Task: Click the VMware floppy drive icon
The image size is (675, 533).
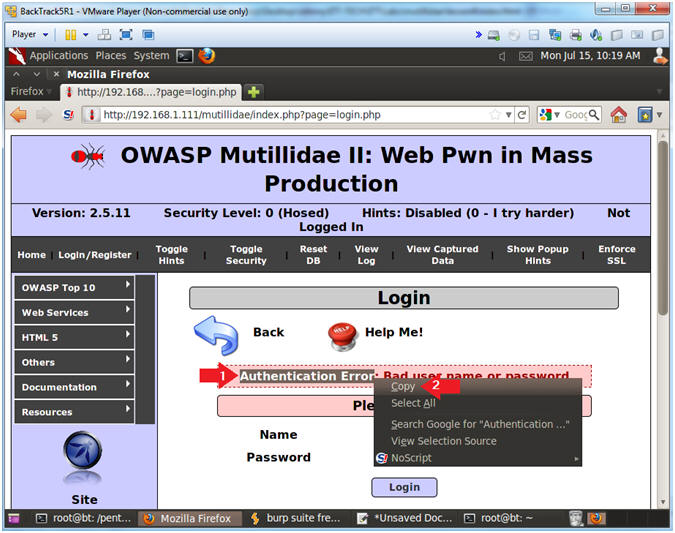Action: tap(534, 35)
